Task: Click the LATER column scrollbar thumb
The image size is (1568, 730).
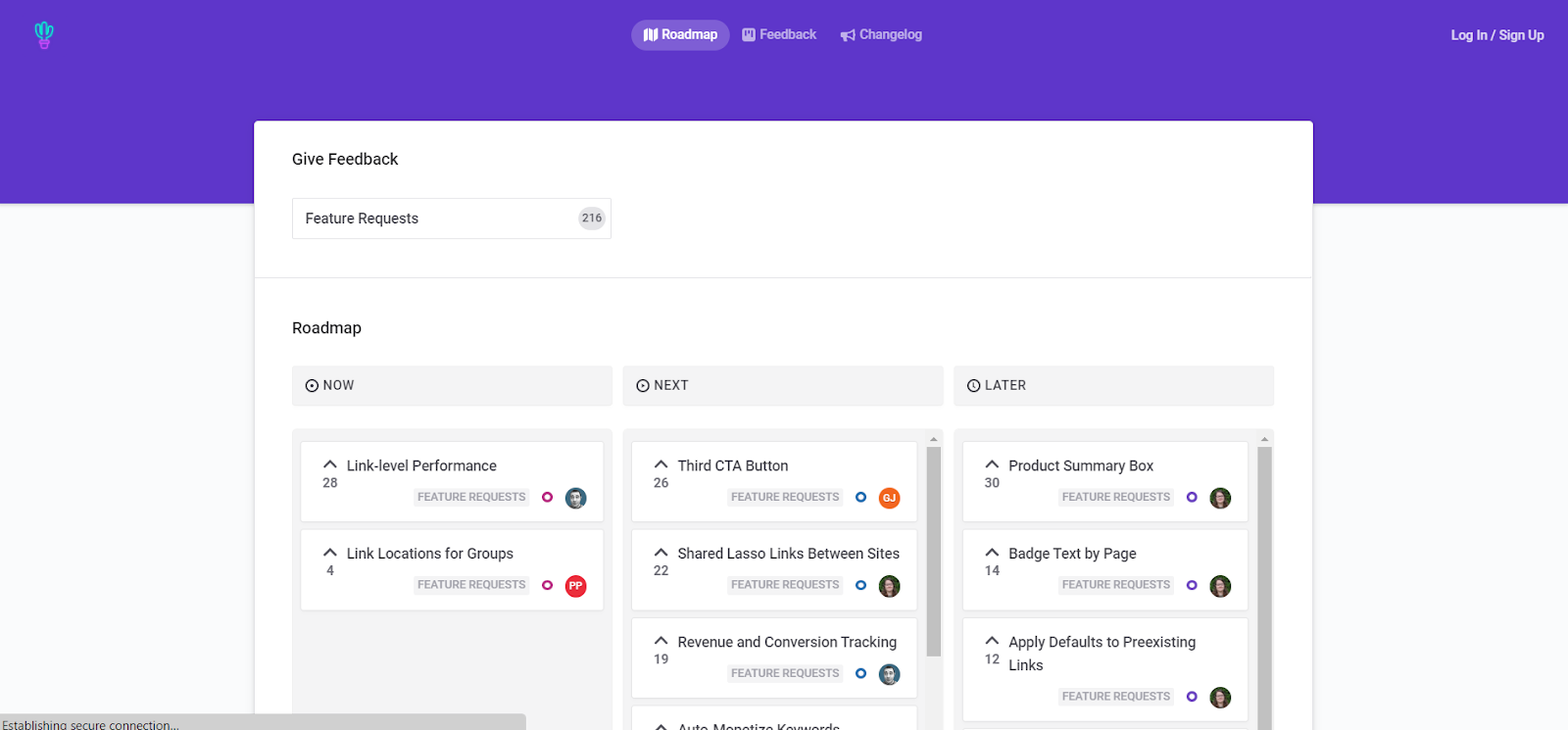Action: coord(1264,589)
